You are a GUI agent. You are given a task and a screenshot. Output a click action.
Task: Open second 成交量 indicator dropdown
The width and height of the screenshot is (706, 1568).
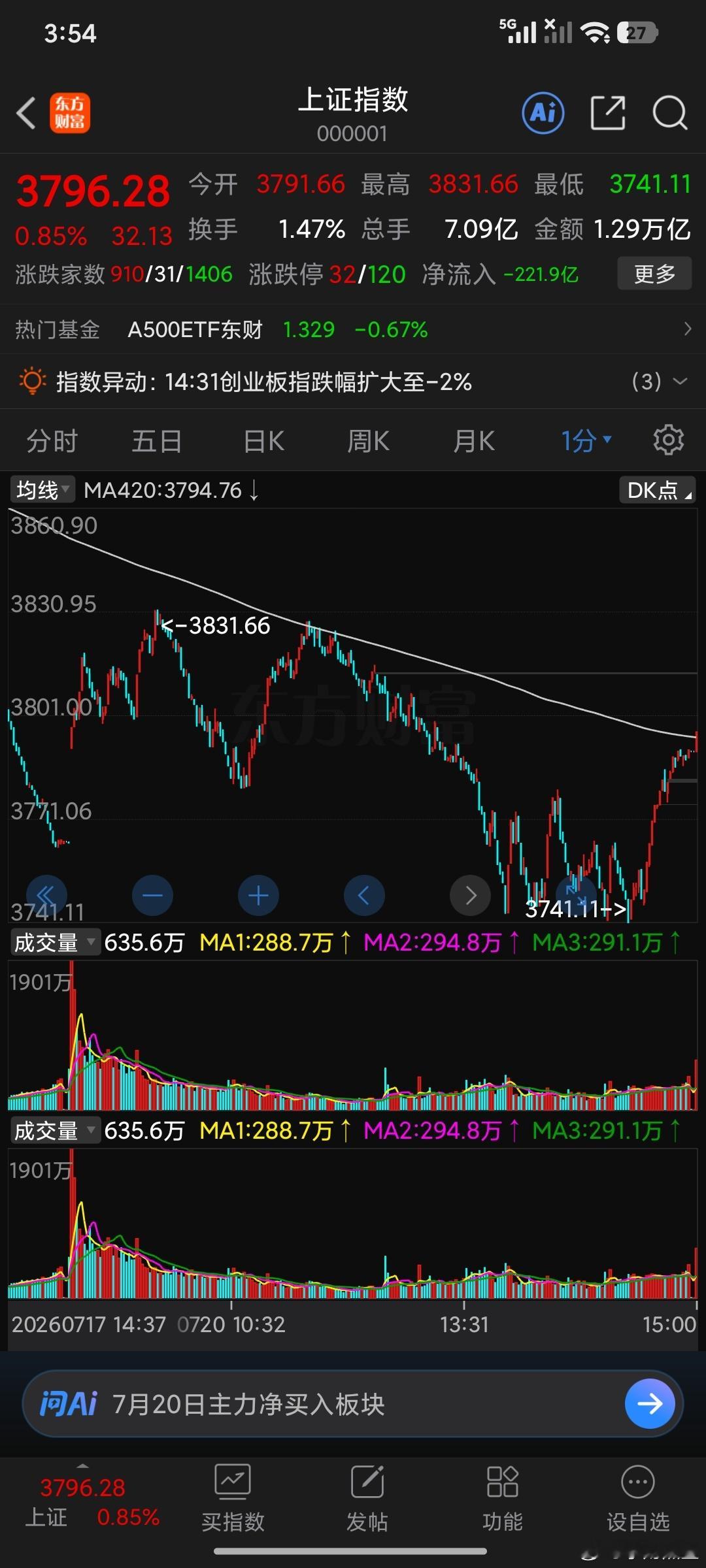coord(55,1130)
